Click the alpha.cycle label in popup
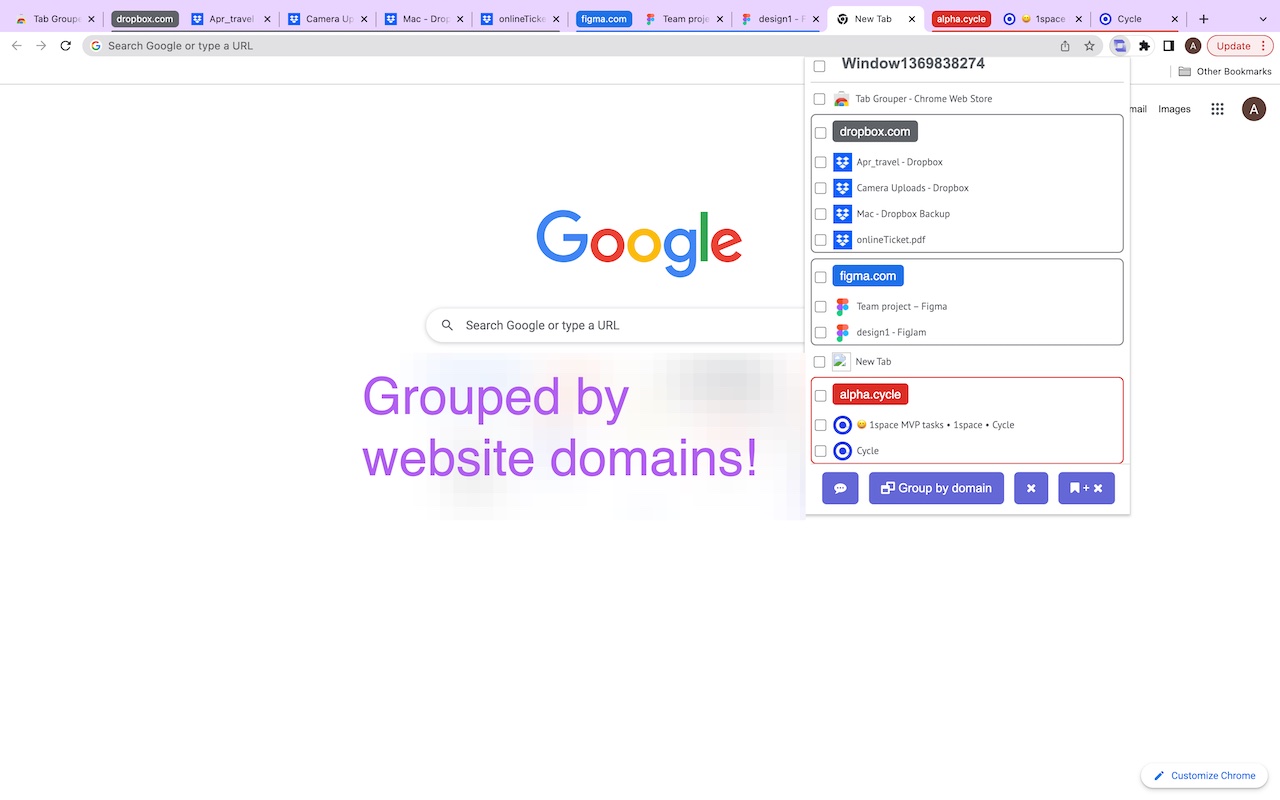 (x=870, y=394)
